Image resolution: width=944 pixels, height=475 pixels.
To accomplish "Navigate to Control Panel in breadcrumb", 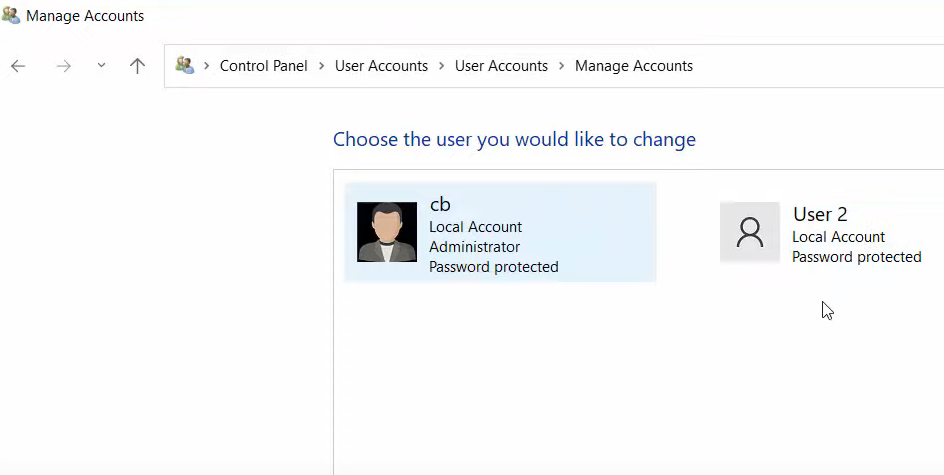I will [x=263, y=66].
